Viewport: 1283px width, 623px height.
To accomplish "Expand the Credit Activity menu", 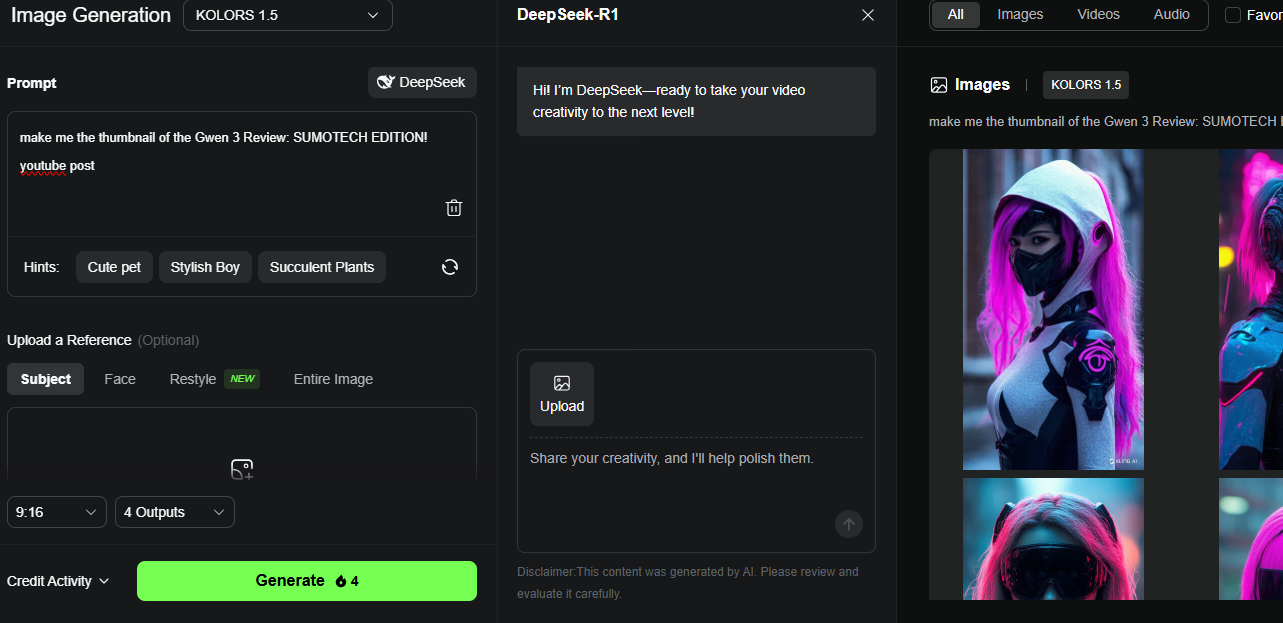I will [x=58, y=581].
